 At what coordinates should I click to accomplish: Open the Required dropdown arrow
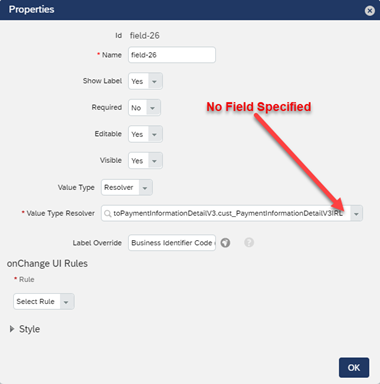pos(153,108)
